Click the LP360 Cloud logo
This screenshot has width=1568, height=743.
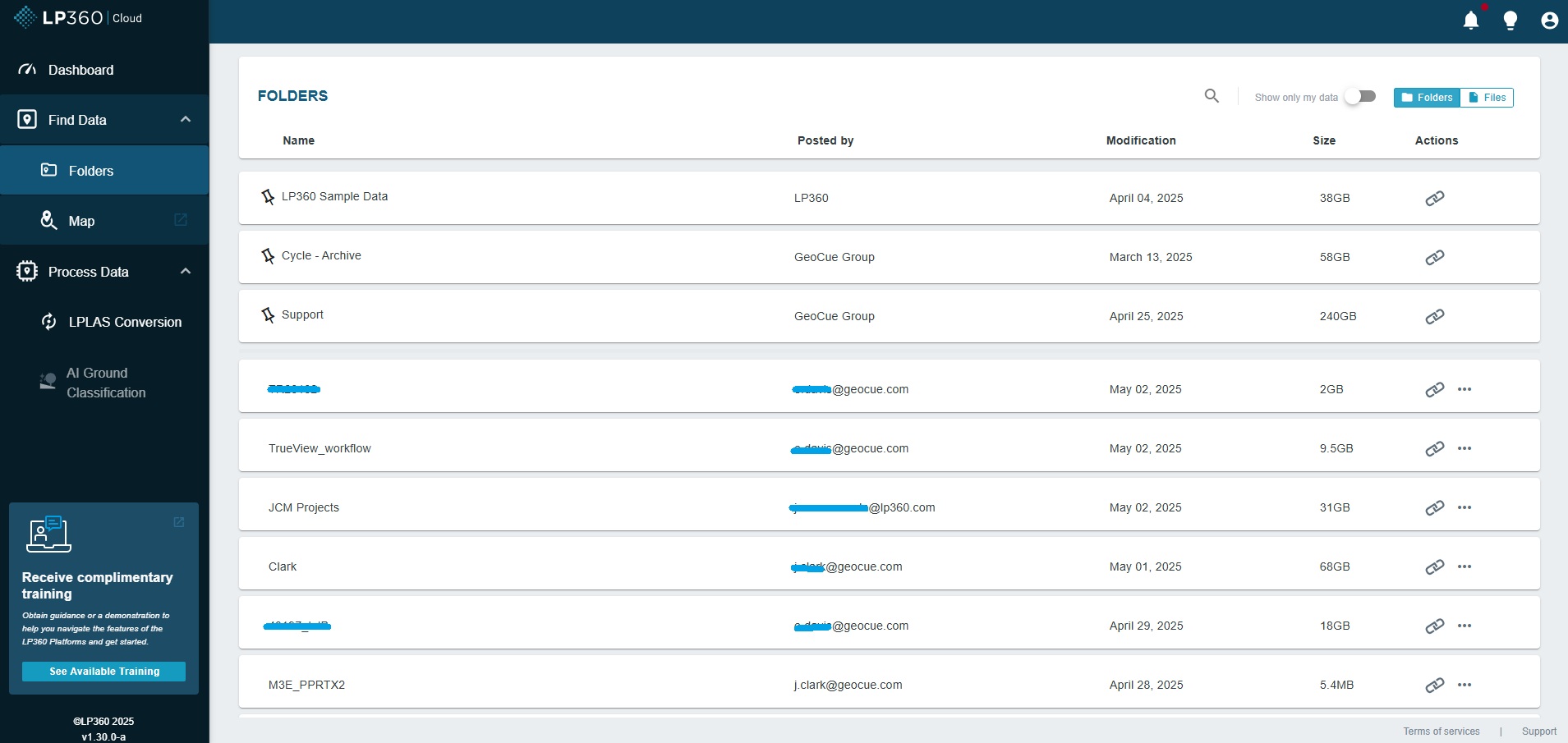pyautogui.click(x=78, y=17)
